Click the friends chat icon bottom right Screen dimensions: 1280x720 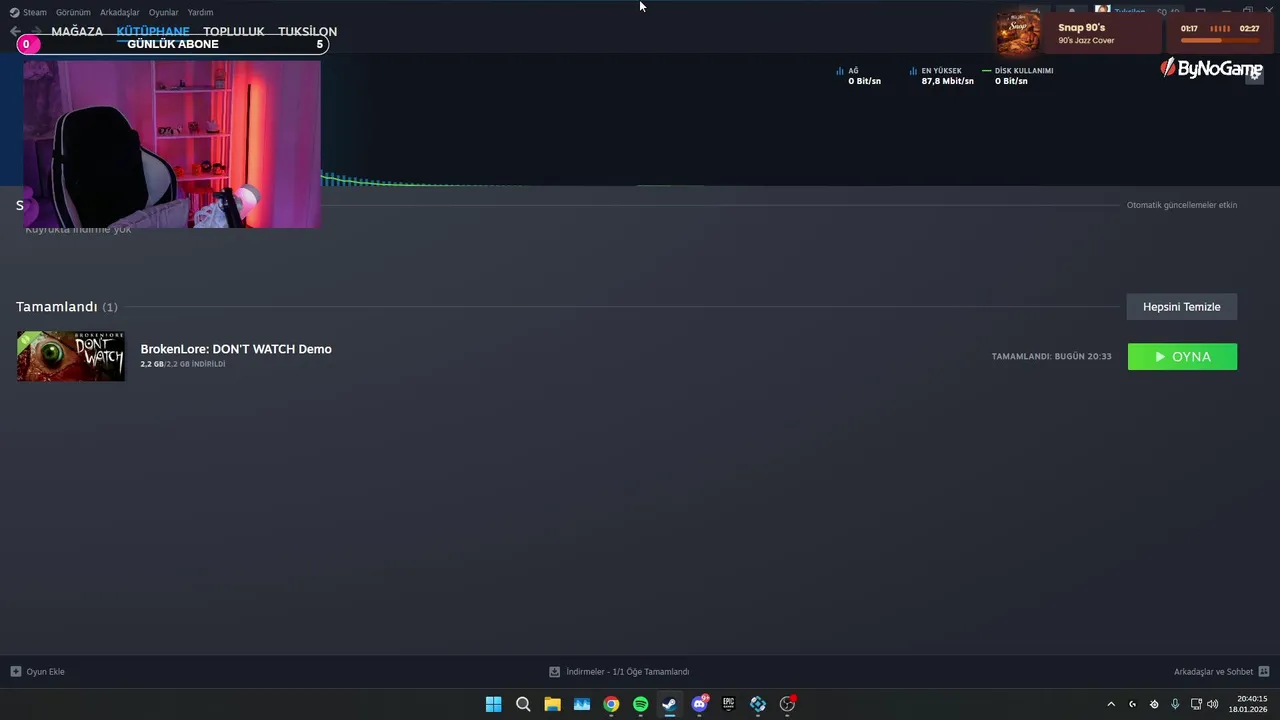point(1264,672)
